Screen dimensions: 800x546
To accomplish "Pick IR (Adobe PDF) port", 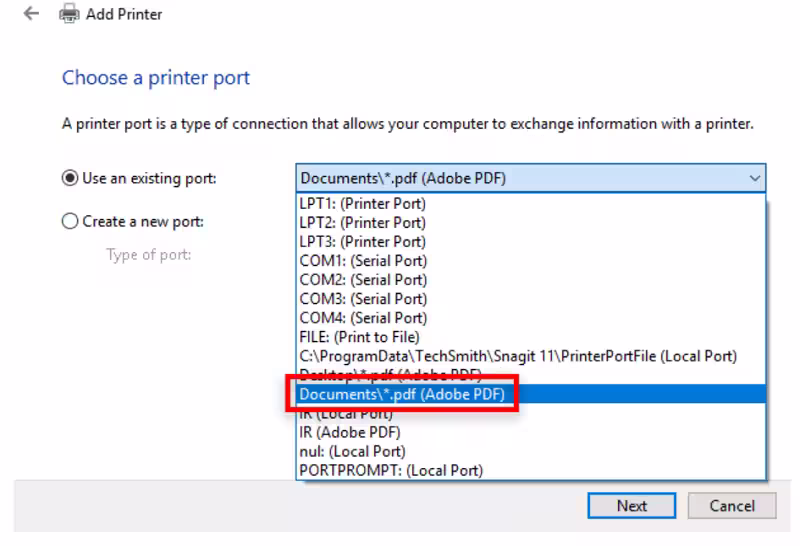I will [x=350, y=432].
